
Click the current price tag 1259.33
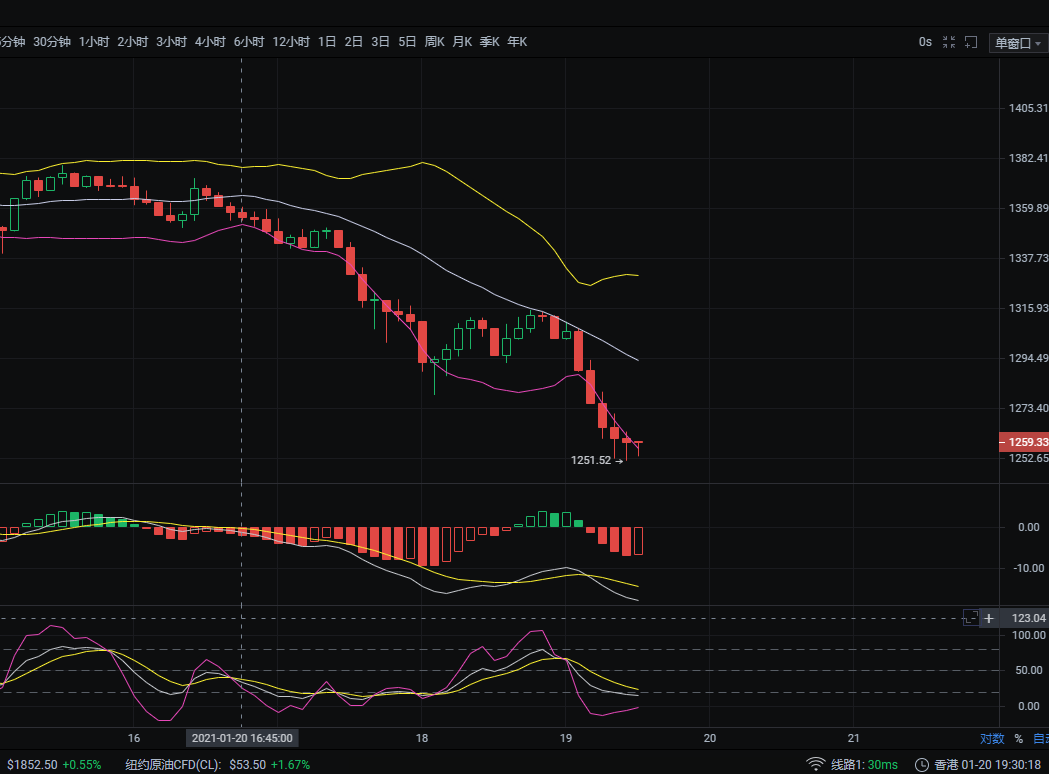[x=1024, y=442]
